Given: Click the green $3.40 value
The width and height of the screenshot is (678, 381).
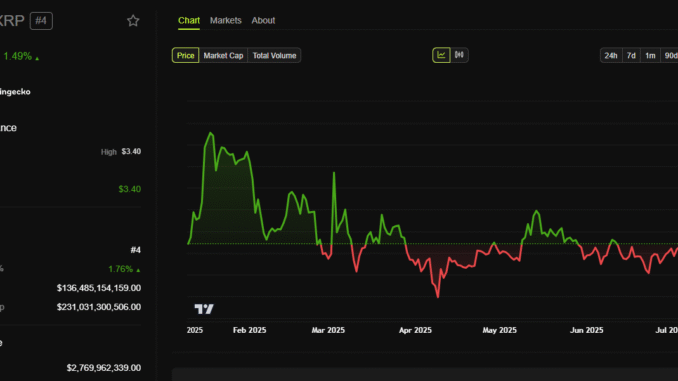Looking at the screenshot, I should (130, 189).
